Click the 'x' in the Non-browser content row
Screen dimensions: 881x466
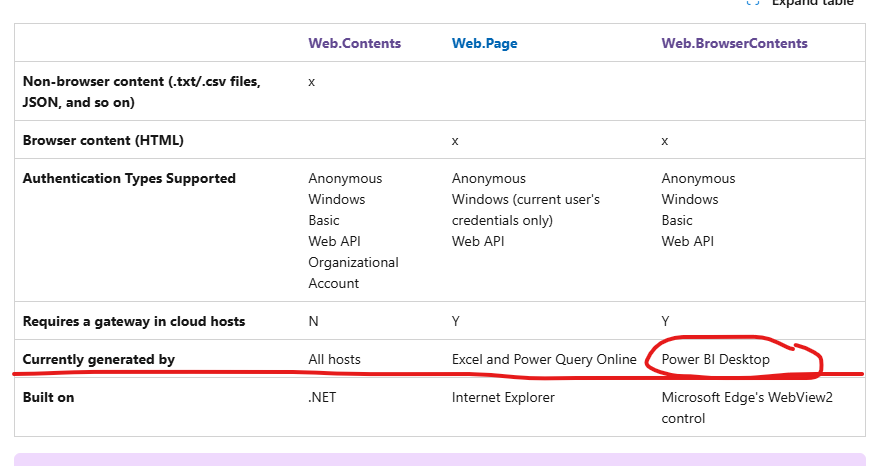(x=311, y=82)
